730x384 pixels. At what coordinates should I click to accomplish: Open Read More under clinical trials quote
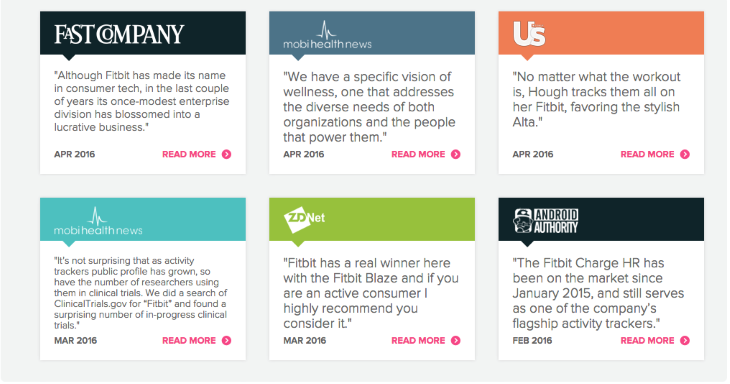[x=189, y=340]
